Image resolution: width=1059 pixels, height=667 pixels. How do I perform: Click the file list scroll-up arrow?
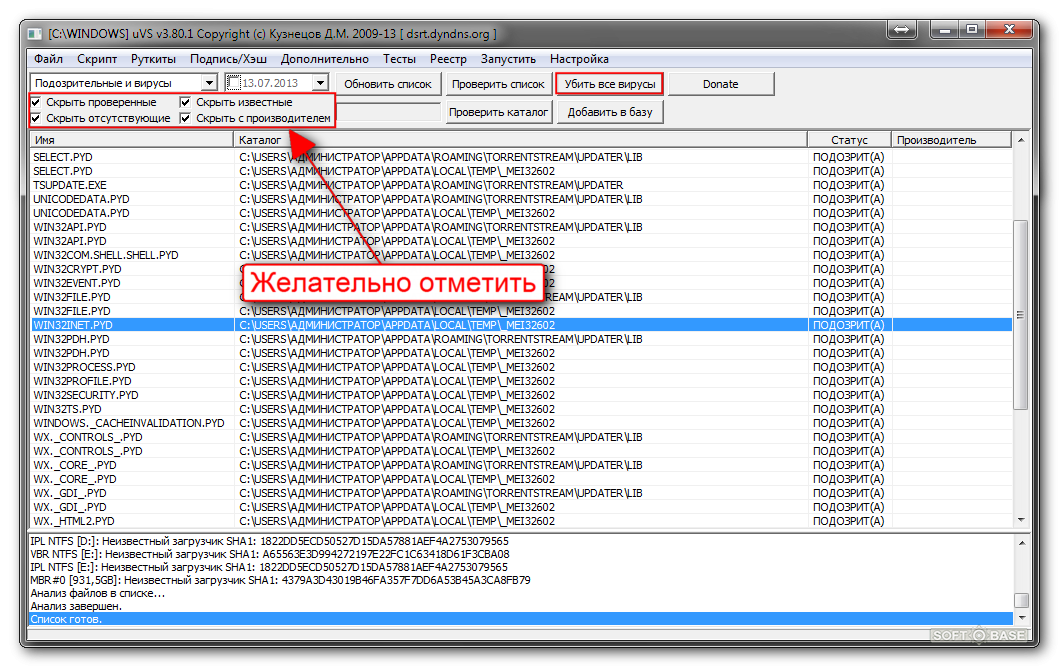1021,141
